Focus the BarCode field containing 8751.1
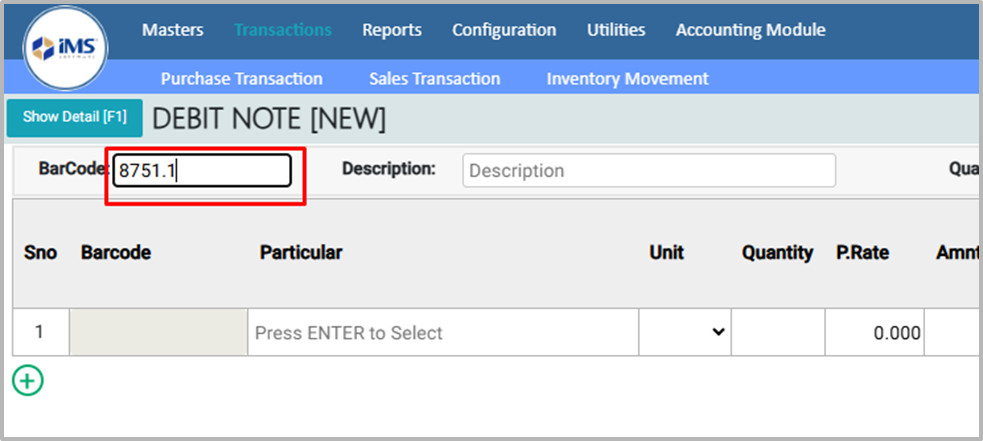Screen dimensions: 983x441 point(202,171)
